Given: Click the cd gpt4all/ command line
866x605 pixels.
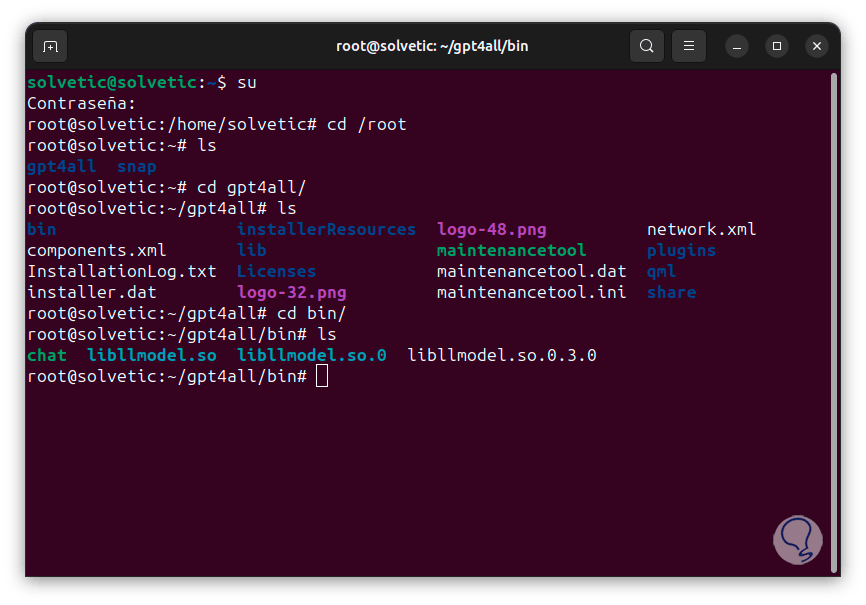Looking at the screenshot, I should [x=166, y=187].
